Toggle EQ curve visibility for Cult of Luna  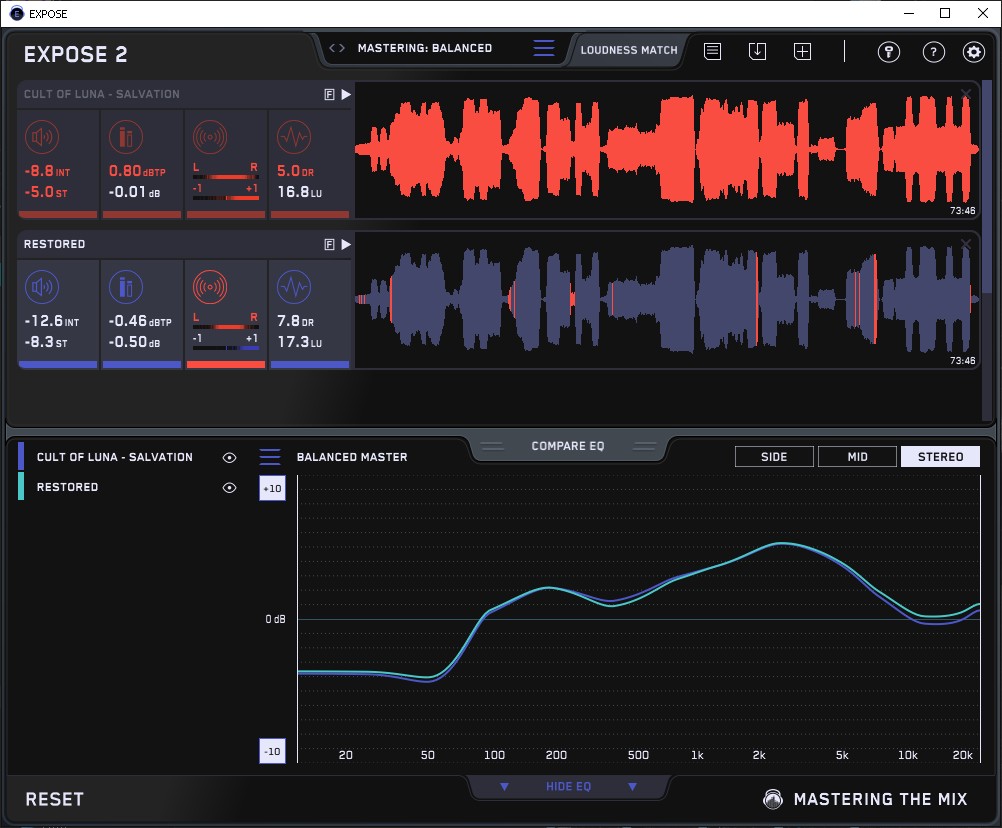point(230,457)
